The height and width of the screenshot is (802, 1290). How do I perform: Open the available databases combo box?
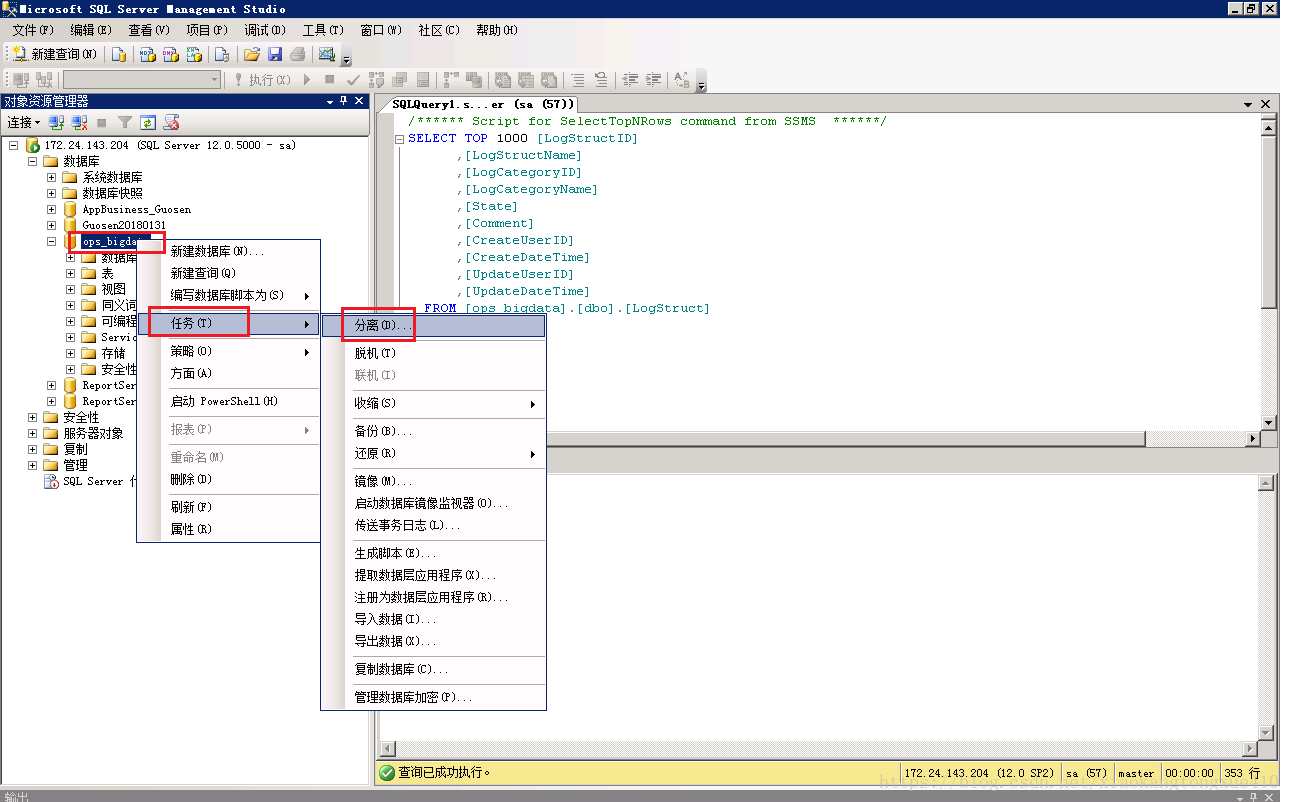pyautogui.click(x=142, y=80)
